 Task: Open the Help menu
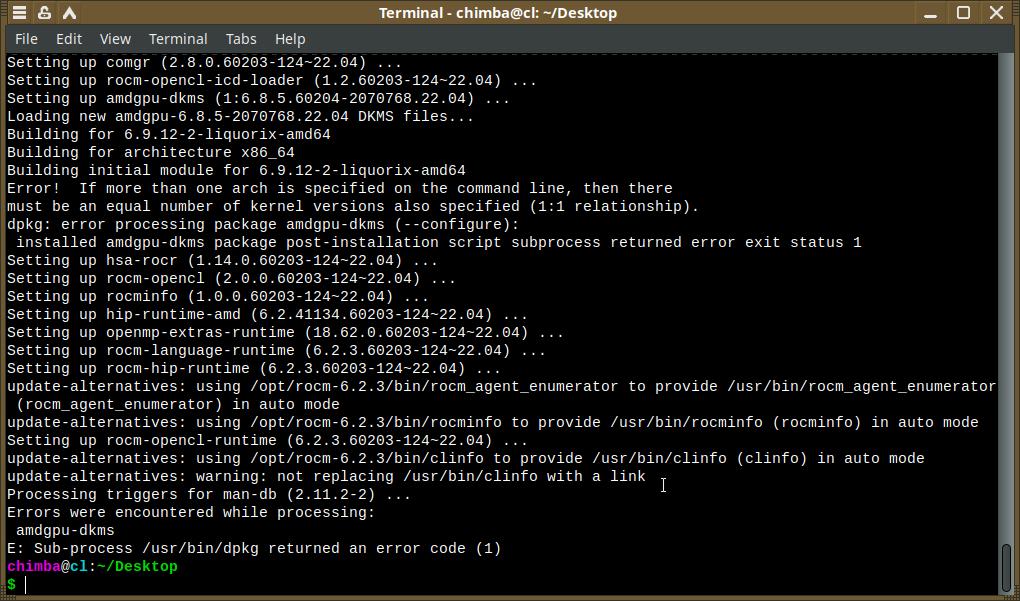click(x=290, y=39)
